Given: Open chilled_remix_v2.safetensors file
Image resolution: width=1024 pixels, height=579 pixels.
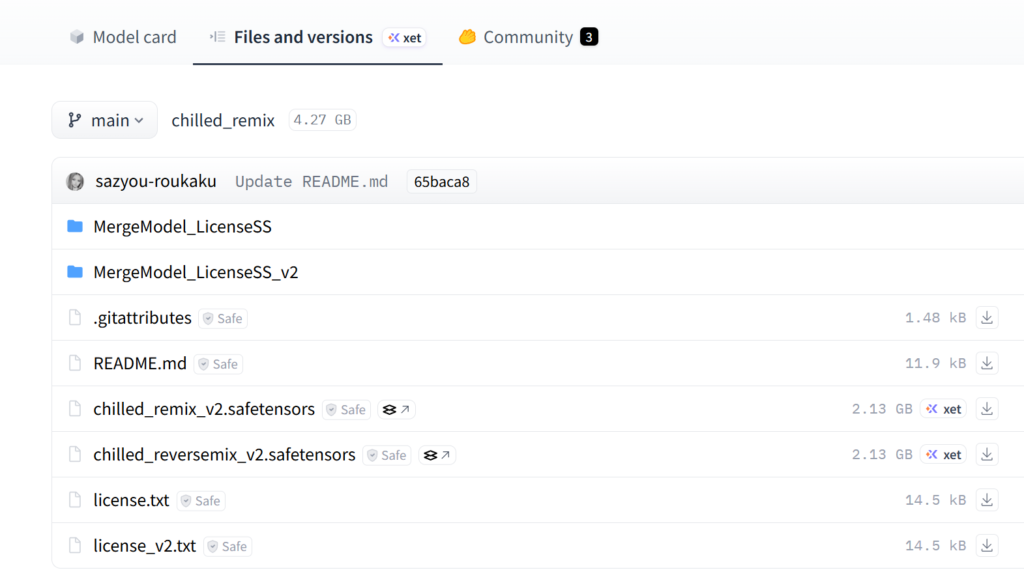Looking at the screenshot, I should click(x=204, y=409).
